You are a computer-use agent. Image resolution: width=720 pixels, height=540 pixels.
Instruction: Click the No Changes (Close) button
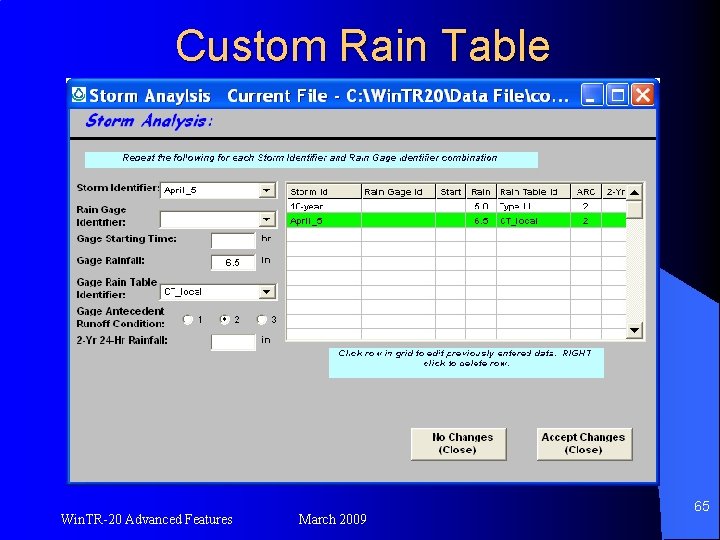pyautogui.click(x=458, y=444)
